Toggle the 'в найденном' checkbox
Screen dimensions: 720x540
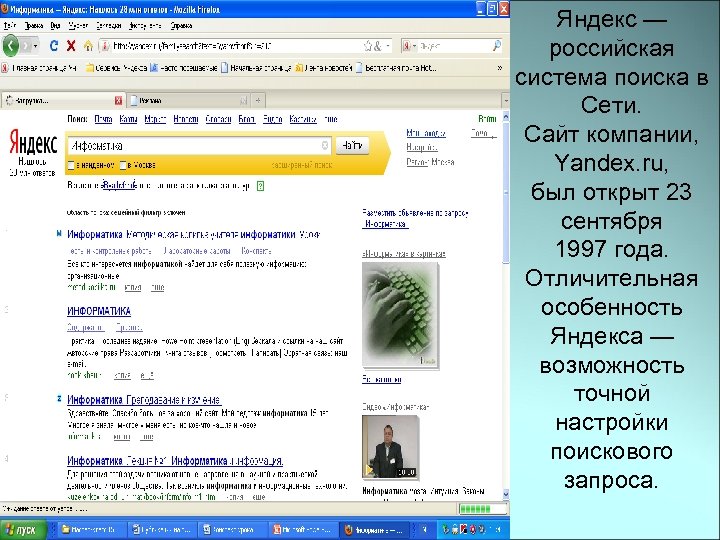(x=71, y=165)
